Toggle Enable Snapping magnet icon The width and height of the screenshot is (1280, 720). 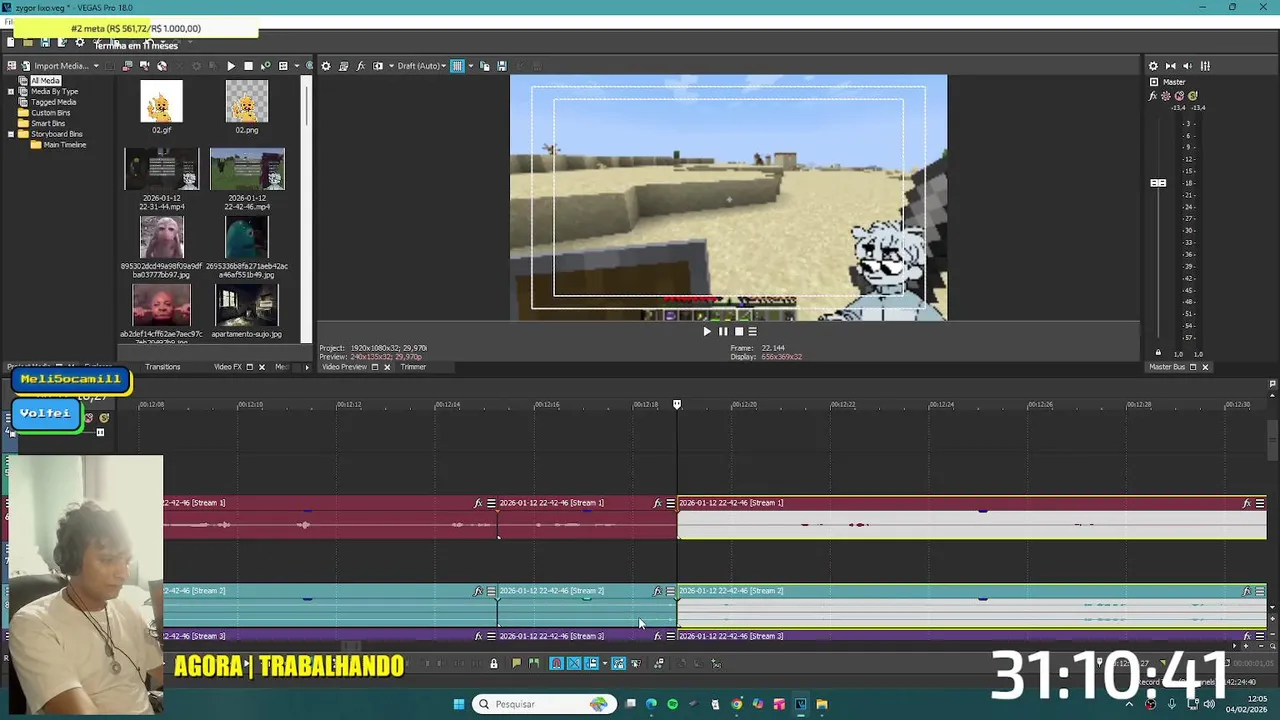click(x=556, y=663)
